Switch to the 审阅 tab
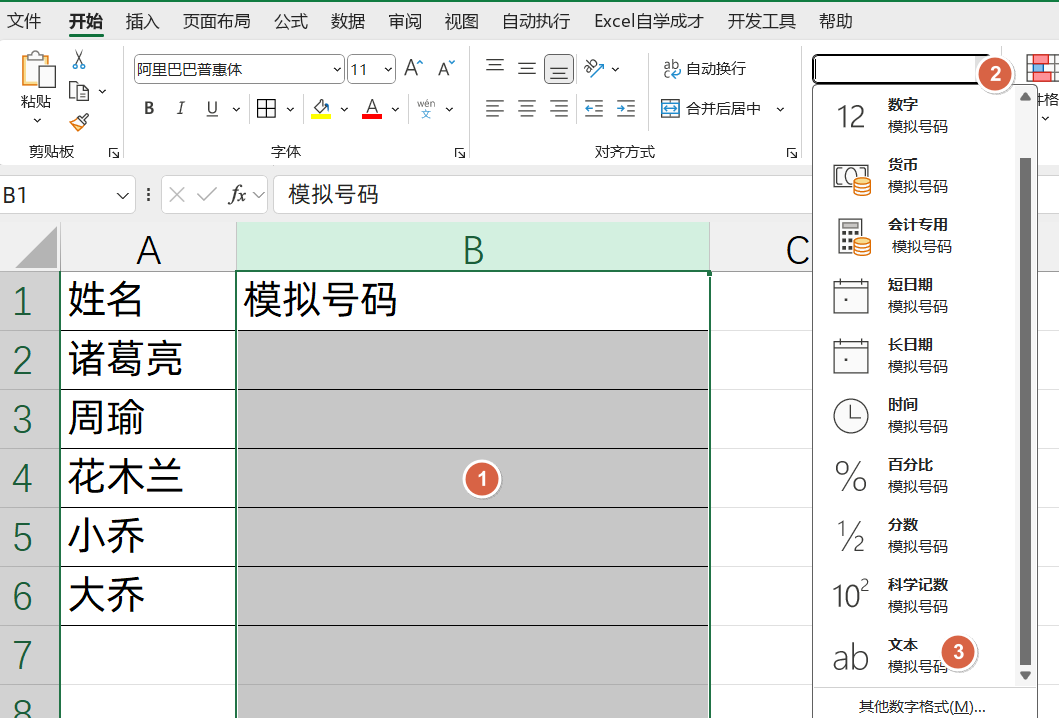 [x=405, y=22]
